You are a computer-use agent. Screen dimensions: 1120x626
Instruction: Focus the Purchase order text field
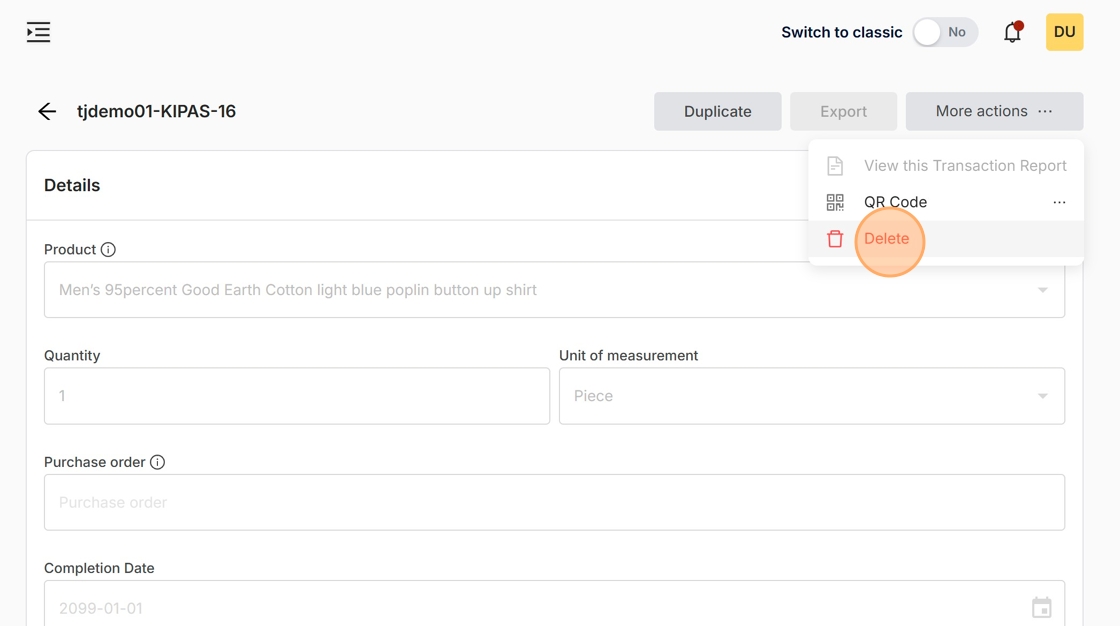(554, 502)
